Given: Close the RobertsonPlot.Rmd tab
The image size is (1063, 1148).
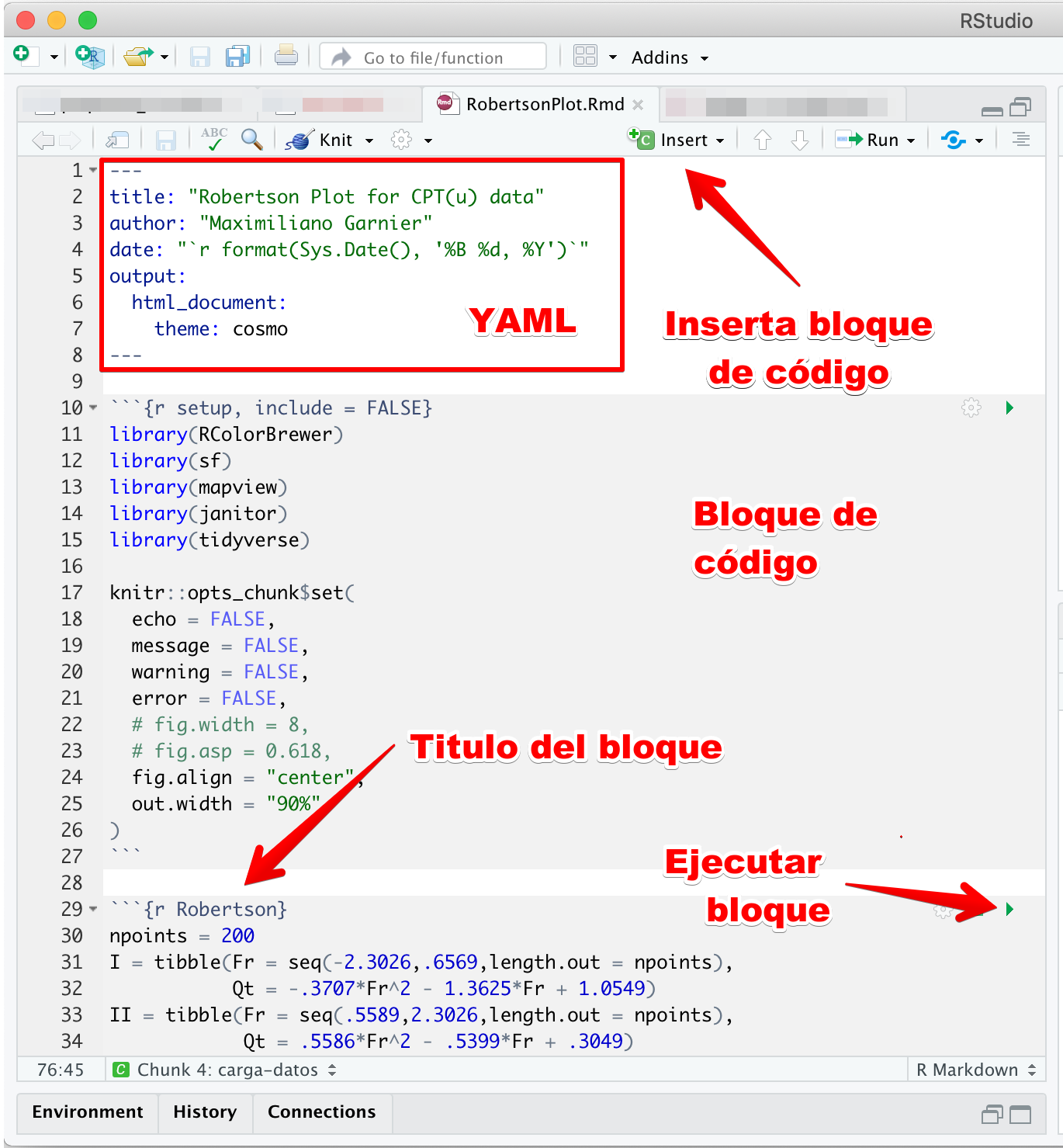Looking at the screenshot, I should 638,105.
